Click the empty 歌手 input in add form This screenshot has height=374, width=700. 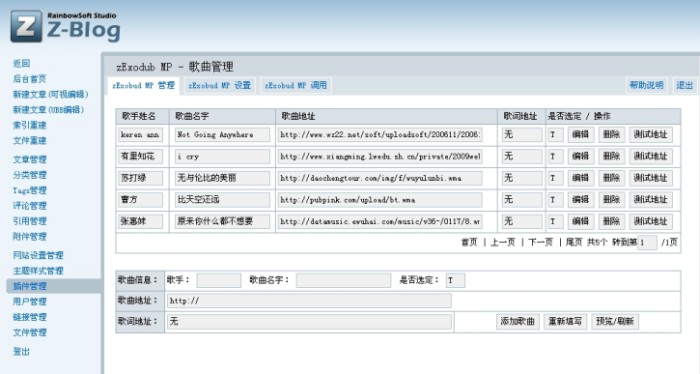pyautogui.click(x=219, y=280)
